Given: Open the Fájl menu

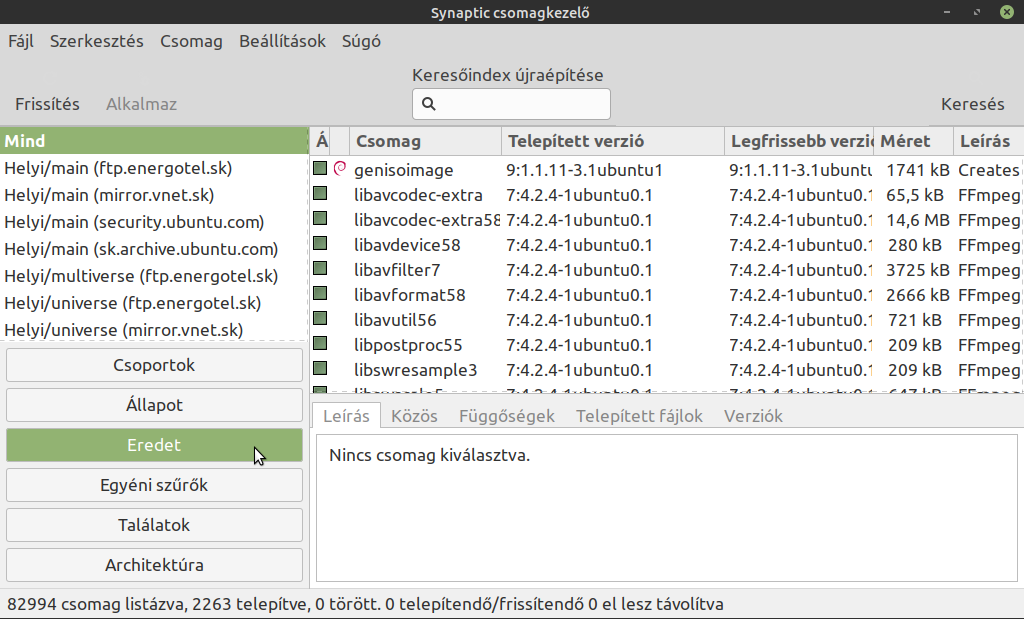Looking at the screenshot, I should click(21, 41).
